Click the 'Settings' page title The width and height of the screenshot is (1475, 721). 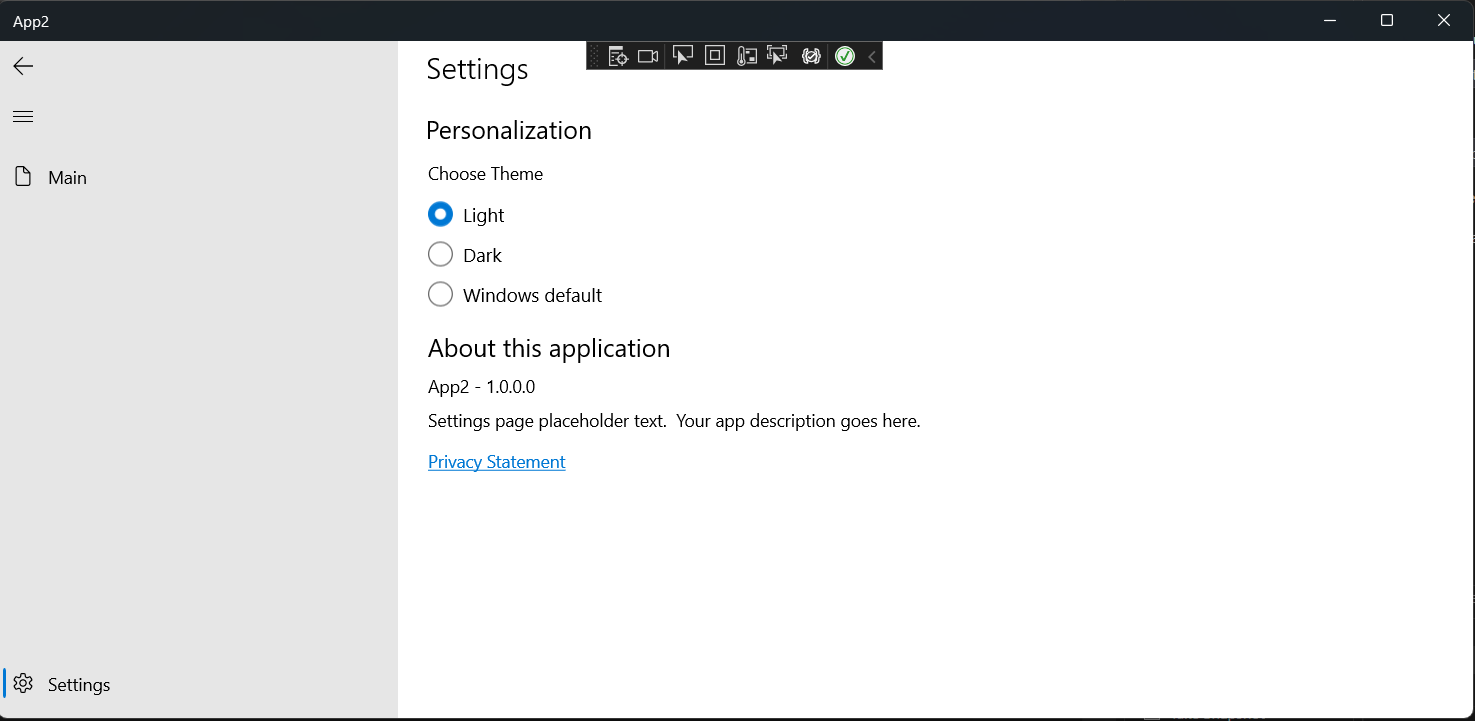coord(478,69)
